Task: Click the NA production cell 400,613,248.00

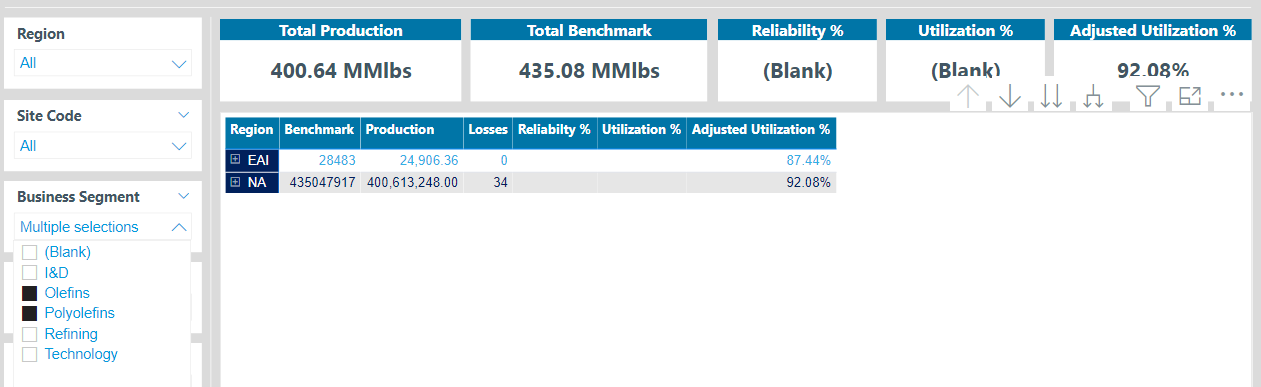Action: click(x=412, y=182)
